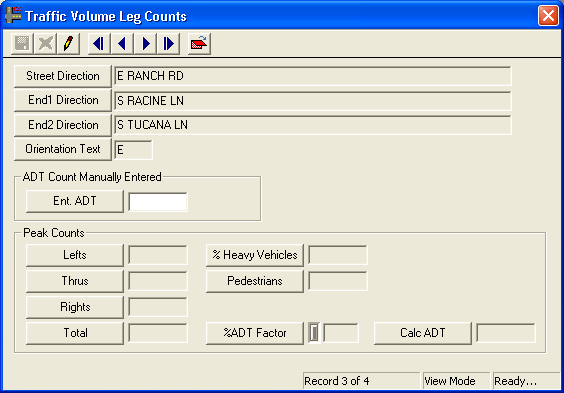Click the View Mode status text
Image resolution: width=564 pixels, height=393 pixels.
(450, 381)
